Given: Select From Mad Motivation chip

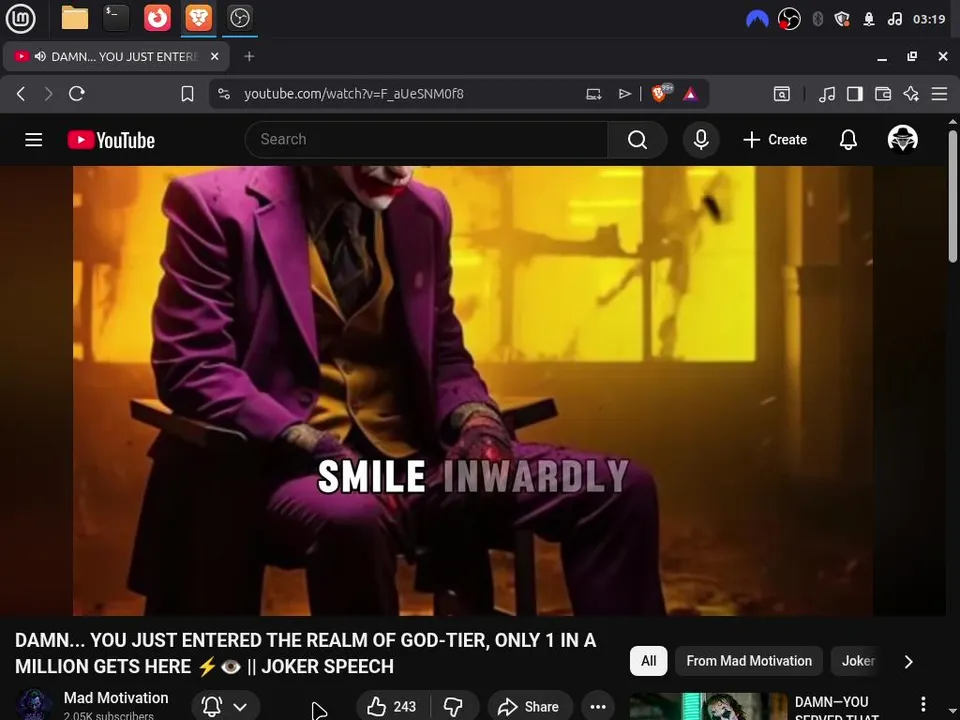Looking at the screenshot, I should tap(749, 661).
